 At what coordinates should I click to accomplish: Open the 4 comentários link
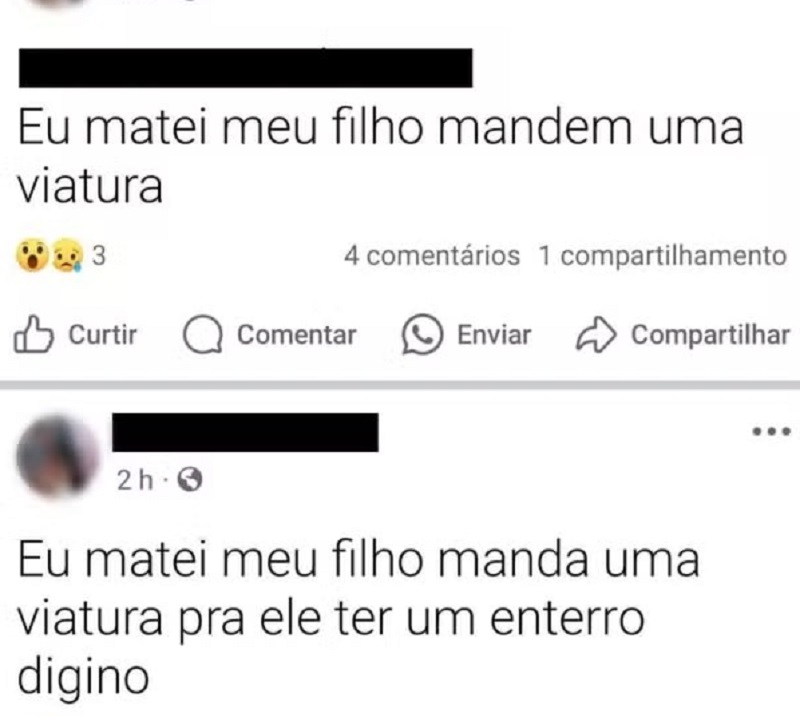click(432, 256)
